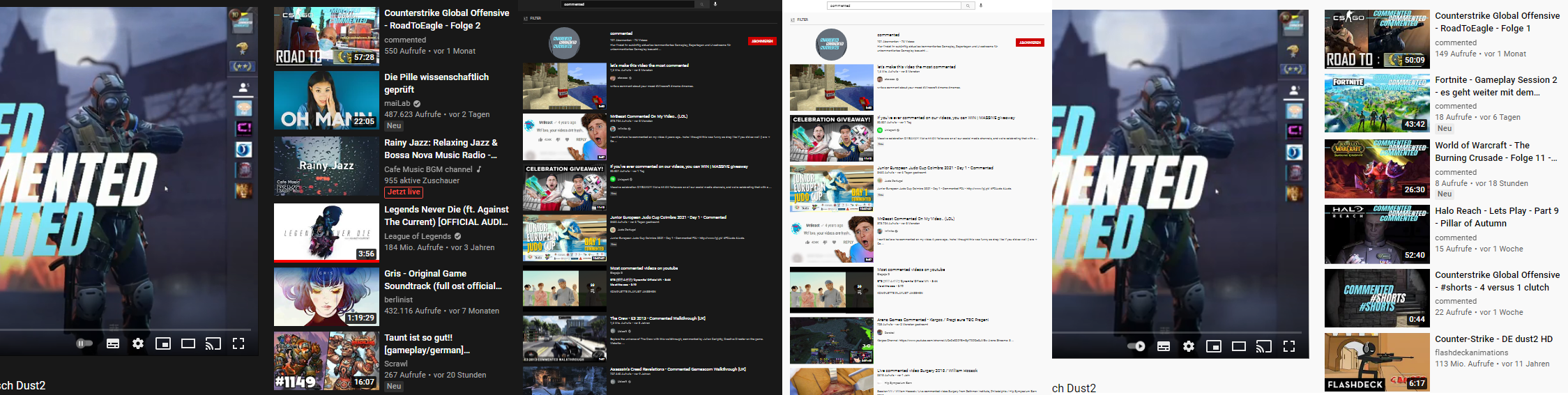Click the search field on the light results page
1568x395 pixels.
pos(892,6)
